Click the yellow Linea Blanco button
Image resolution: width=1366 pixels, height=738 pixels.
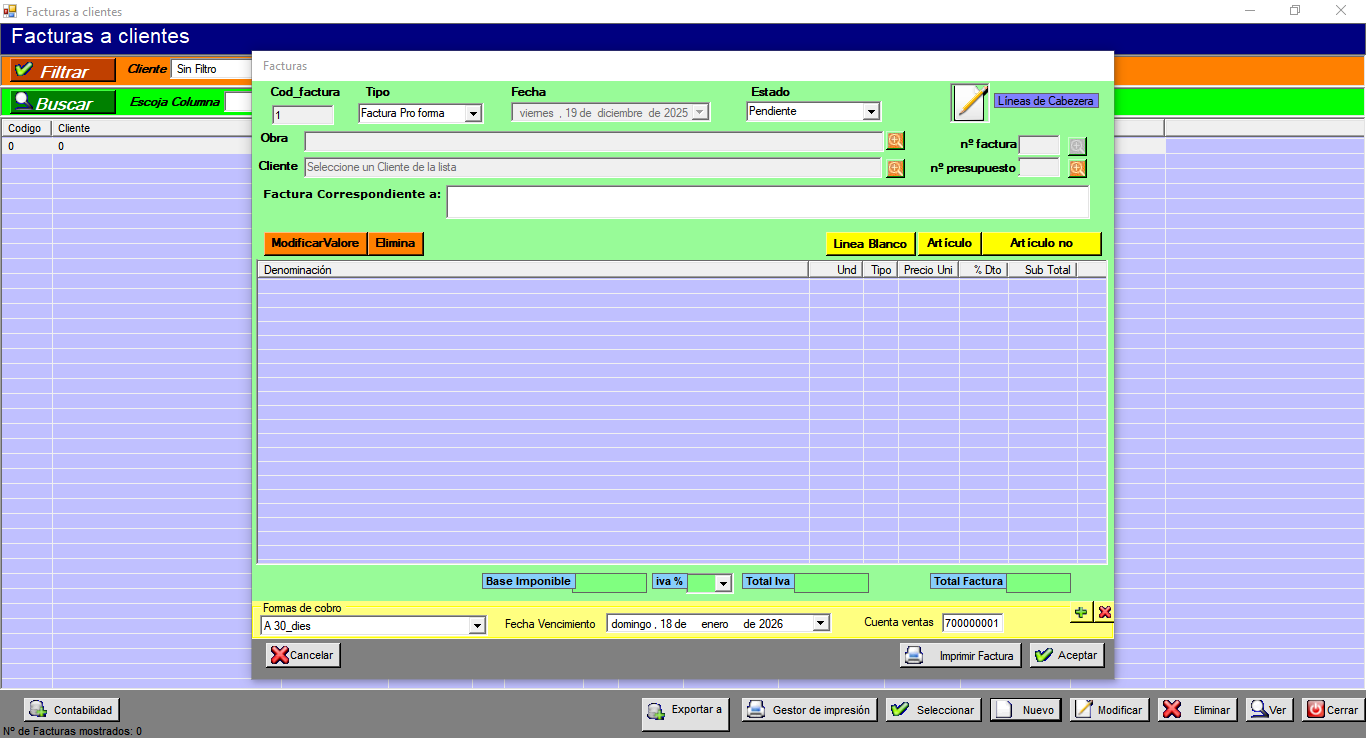coord(869,244)
